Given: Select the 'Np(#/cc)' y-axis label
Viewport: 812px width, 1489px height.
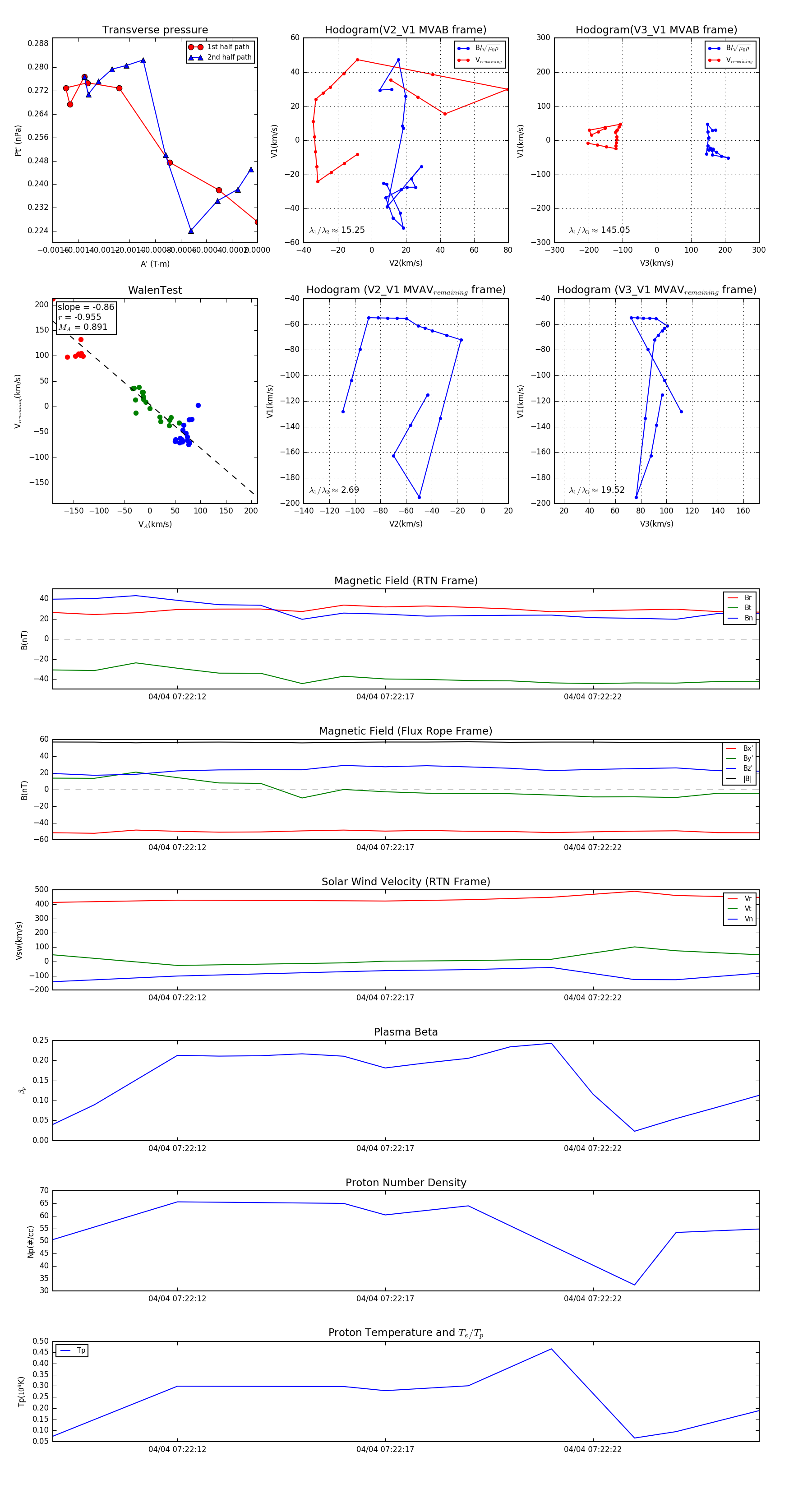Looking at the screenshot, I should click(31, 1241).
